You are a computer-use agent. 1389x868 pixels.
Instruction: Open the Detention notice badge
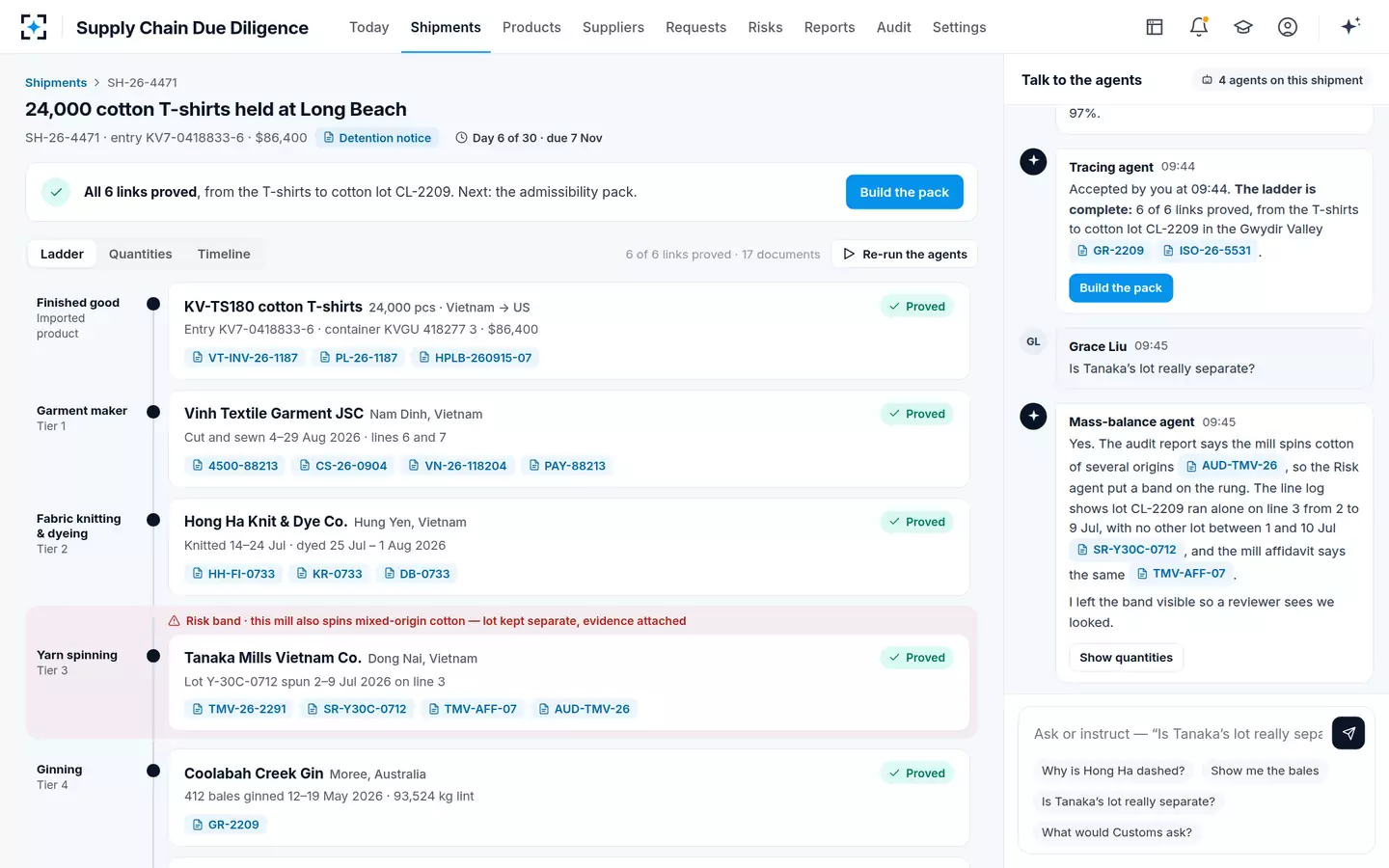(x=377, y=138)
